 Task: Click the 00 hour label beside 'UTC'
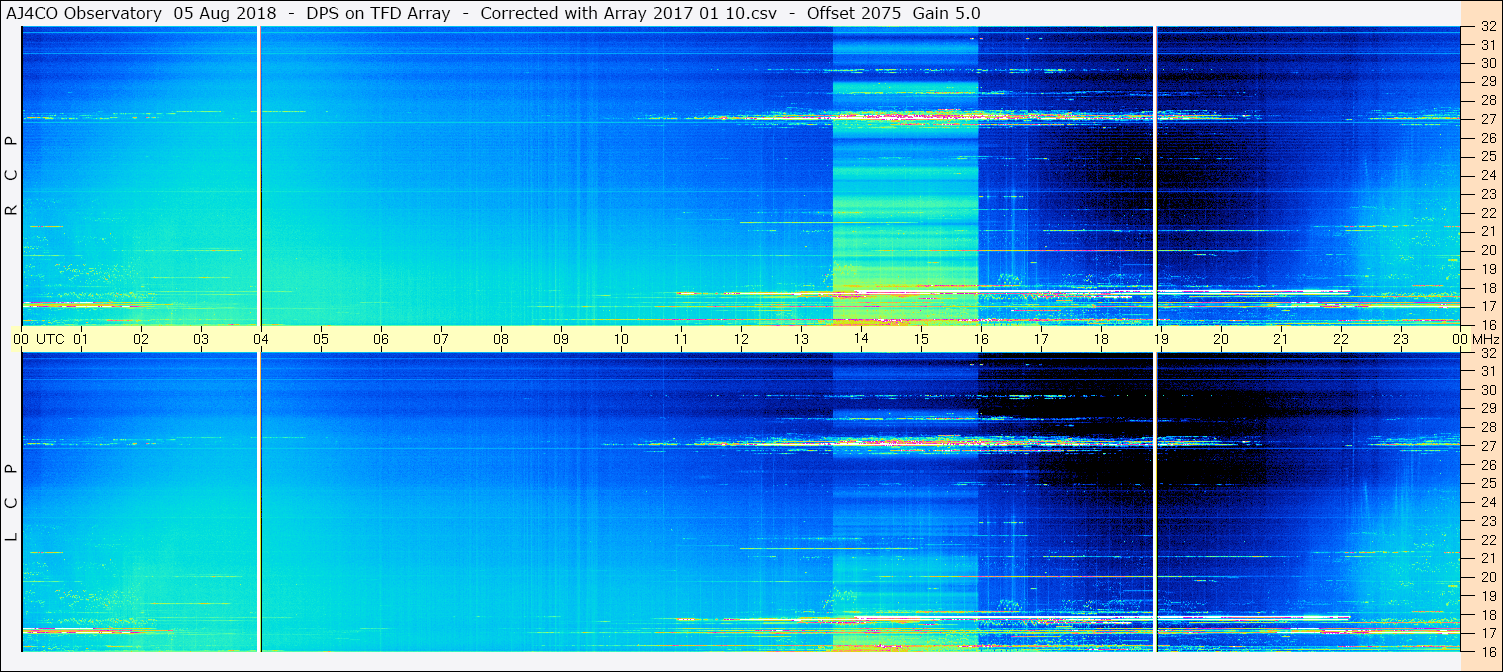(x=21, y=339)
